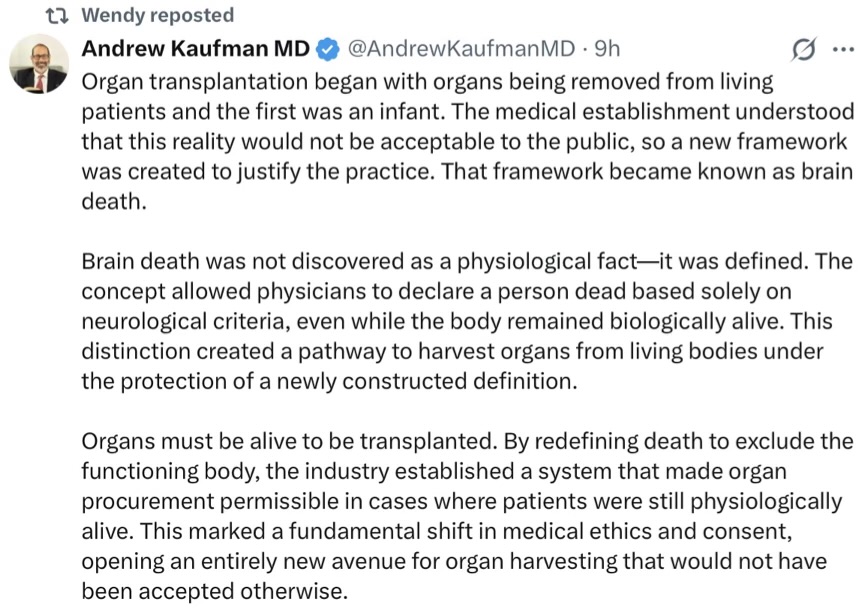Open the "Wendy reposted" label
This screenshot has width=864, height=614.
[157, 15]
